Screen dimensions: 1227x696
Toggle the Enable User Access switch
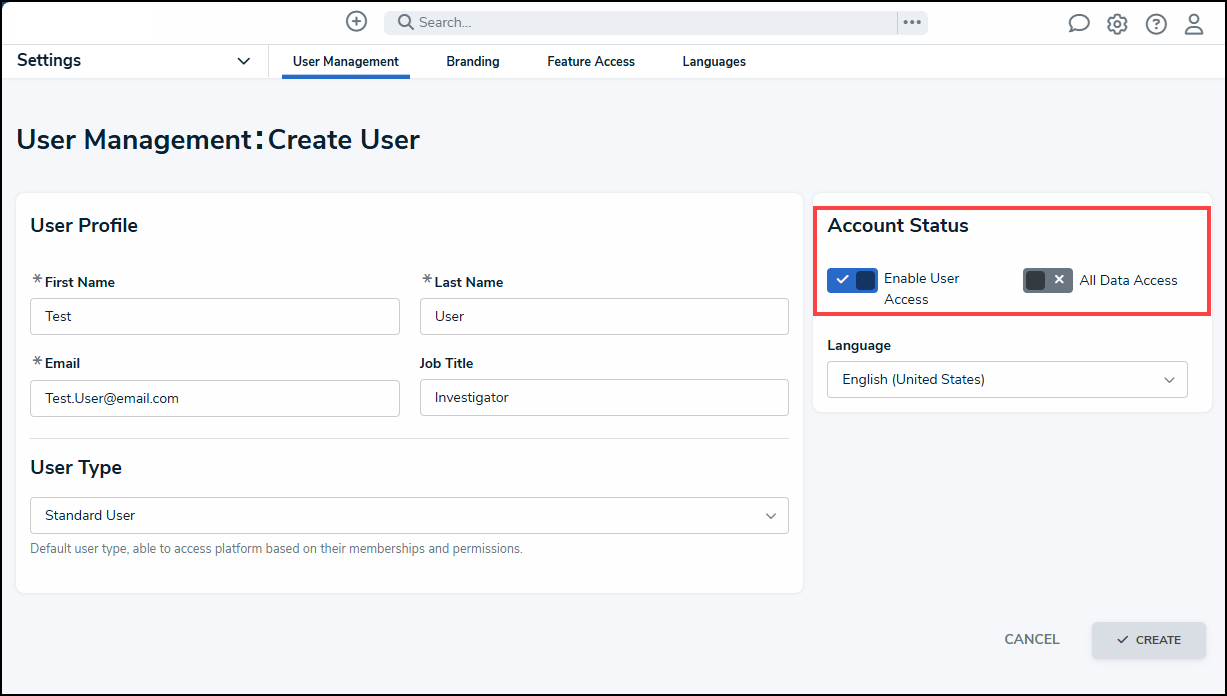852,280
